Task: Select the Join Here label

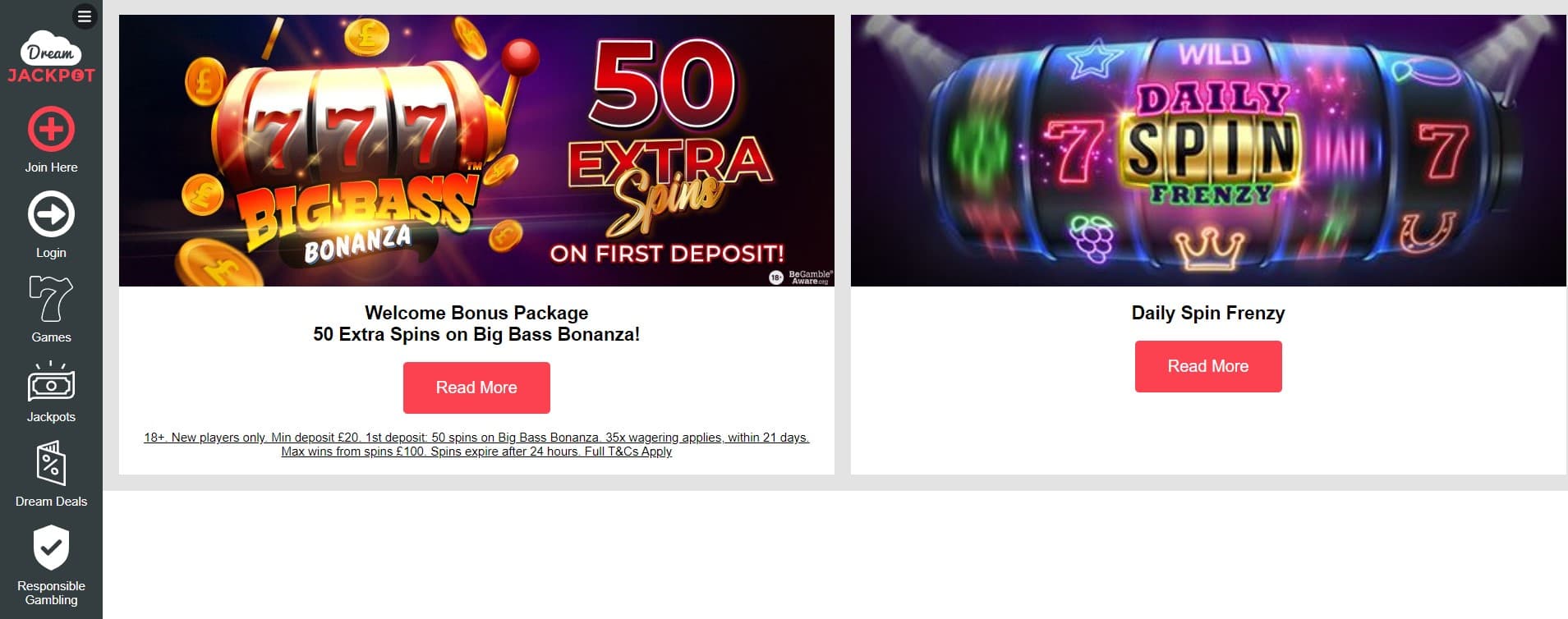Action: 51,167
